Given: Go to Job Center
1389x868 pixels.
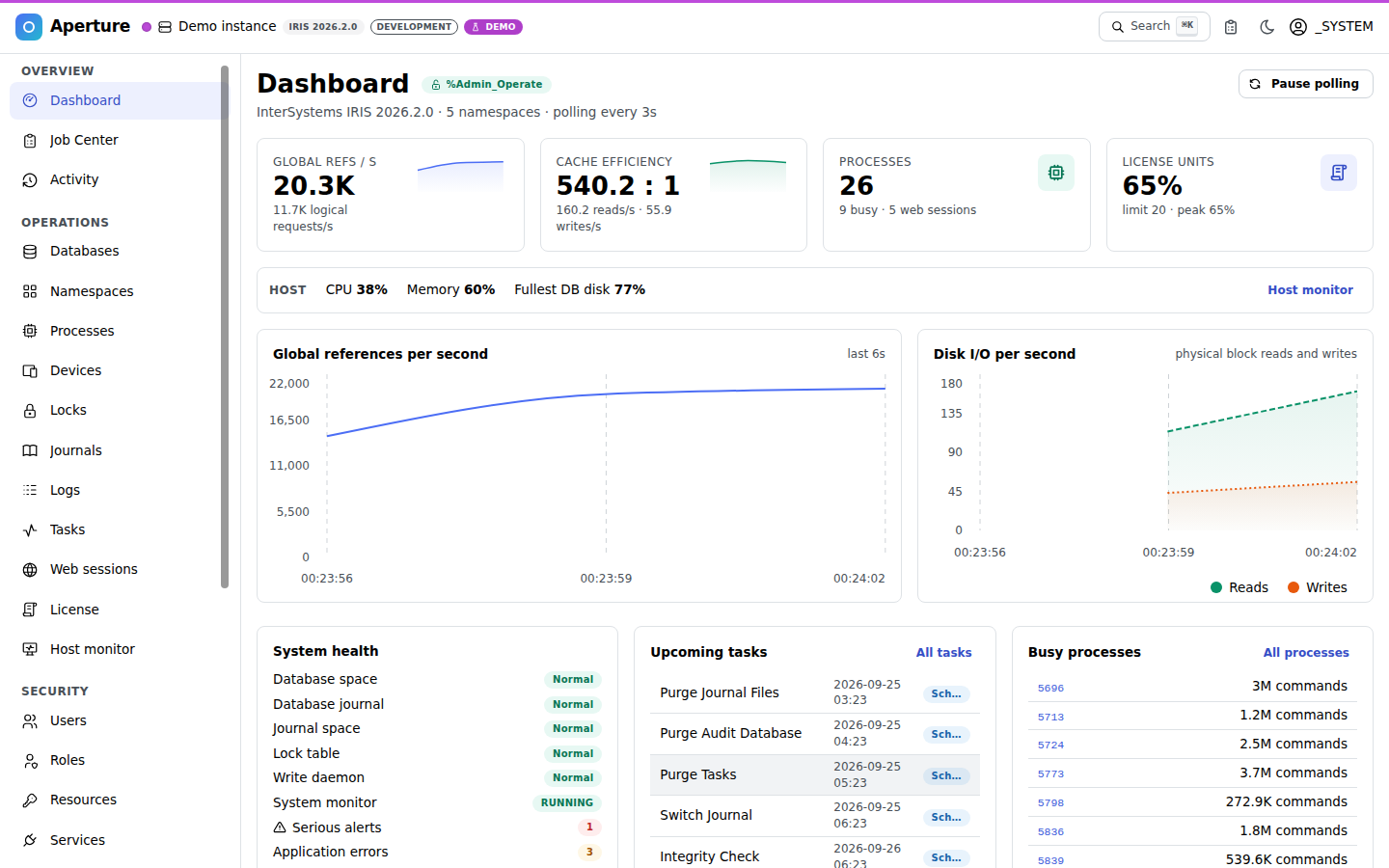Looking at the screenshot, I should (118, 140).
